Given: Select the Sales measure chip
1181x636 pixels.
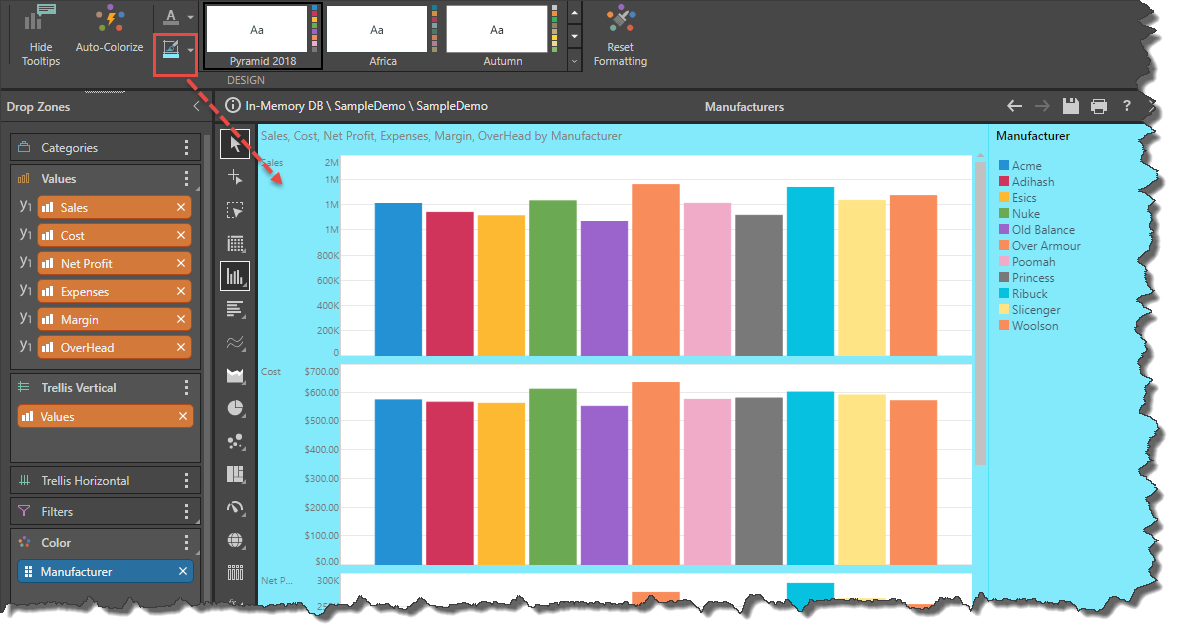Looking at the screenshot, I should click(x=113, y=207).
